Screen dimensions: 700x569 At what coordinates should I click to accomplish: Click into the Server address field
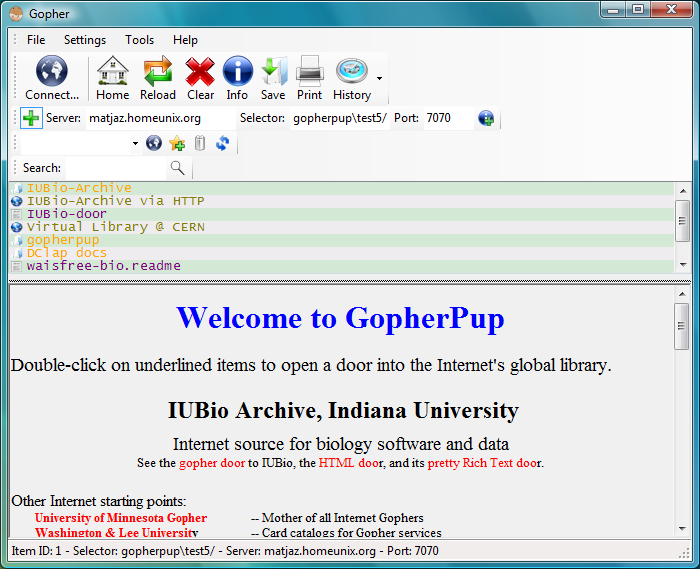coord(158,118)
